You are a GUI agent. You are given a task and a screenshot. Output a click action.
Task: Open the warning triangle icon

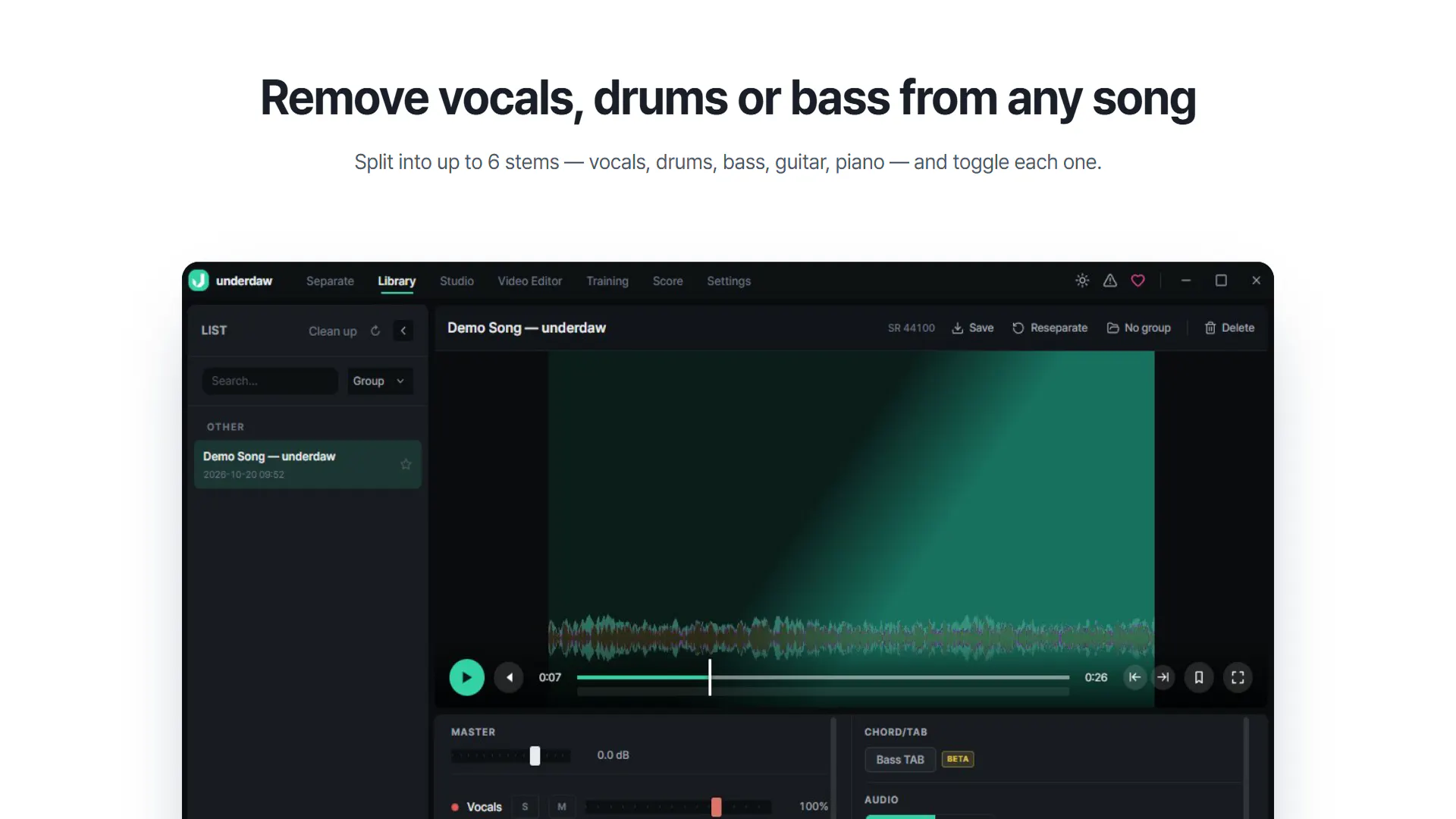[1110, 281]
